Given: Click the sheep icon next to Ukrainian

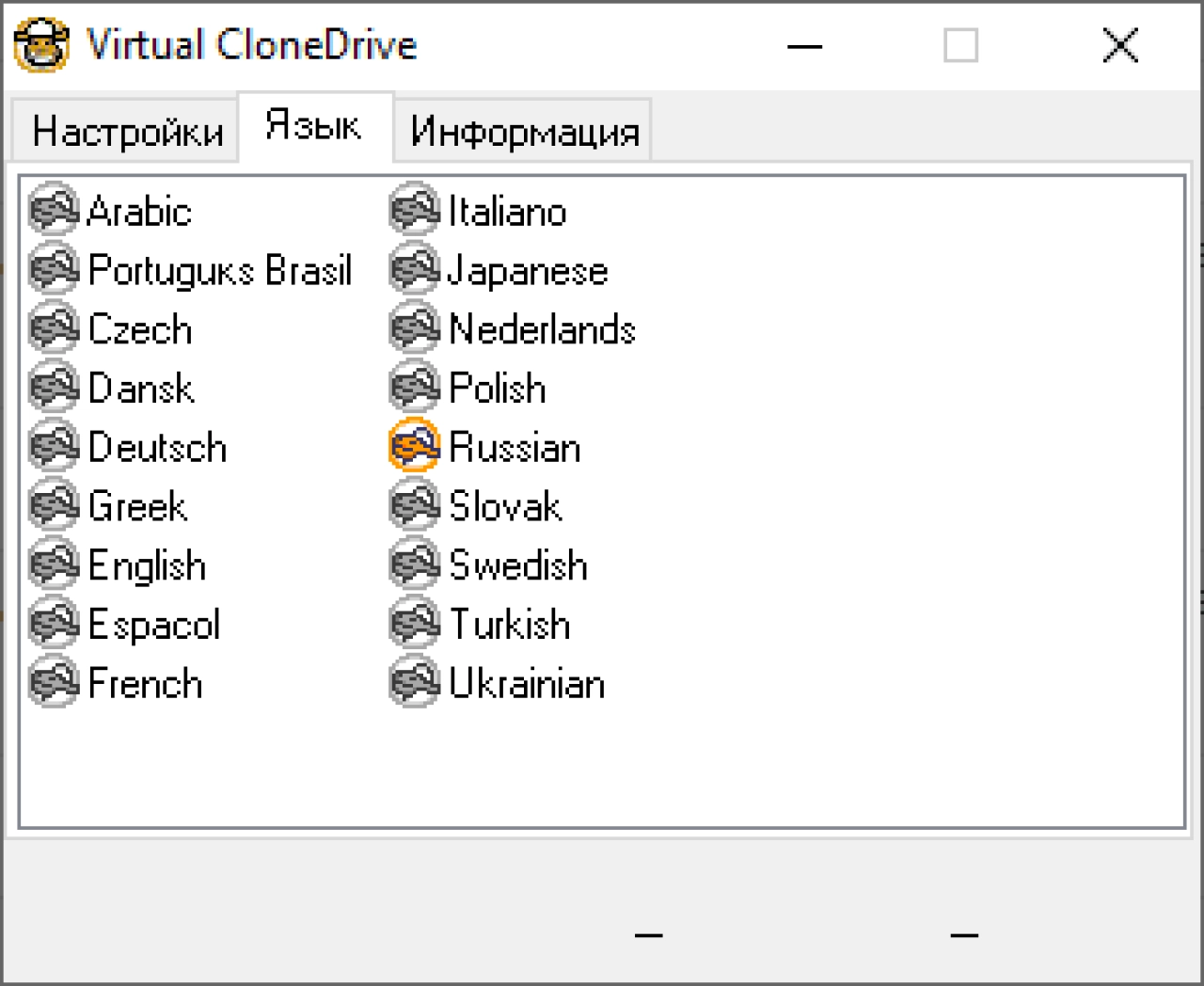Looking at the screenshot, I should [415, 682].
